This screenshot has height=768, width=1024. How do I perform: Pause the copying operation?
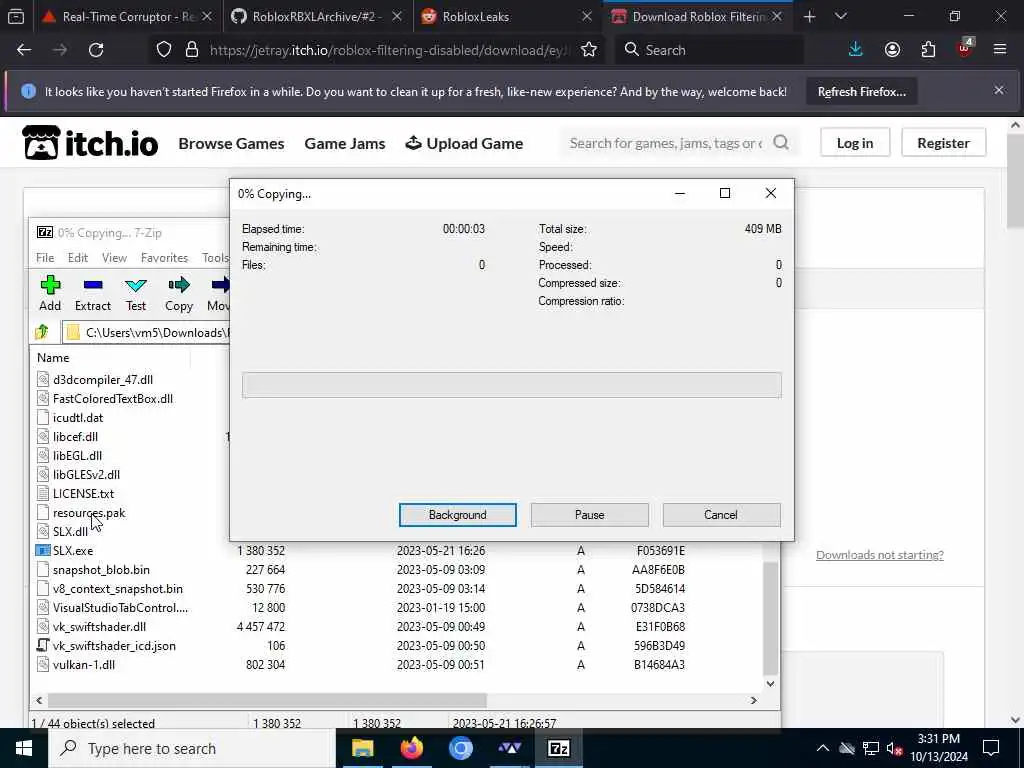pyautogui.click(x=590, y=515)
